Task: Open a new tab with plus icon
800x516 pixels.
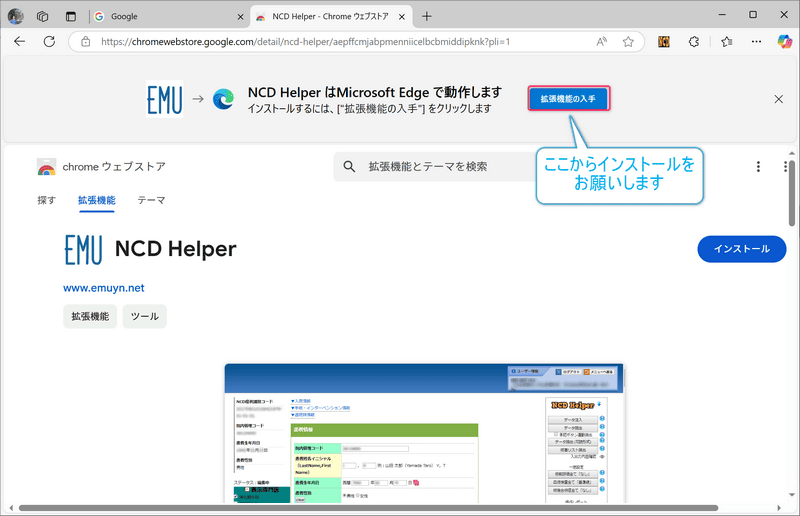Action: pos(427,16)
